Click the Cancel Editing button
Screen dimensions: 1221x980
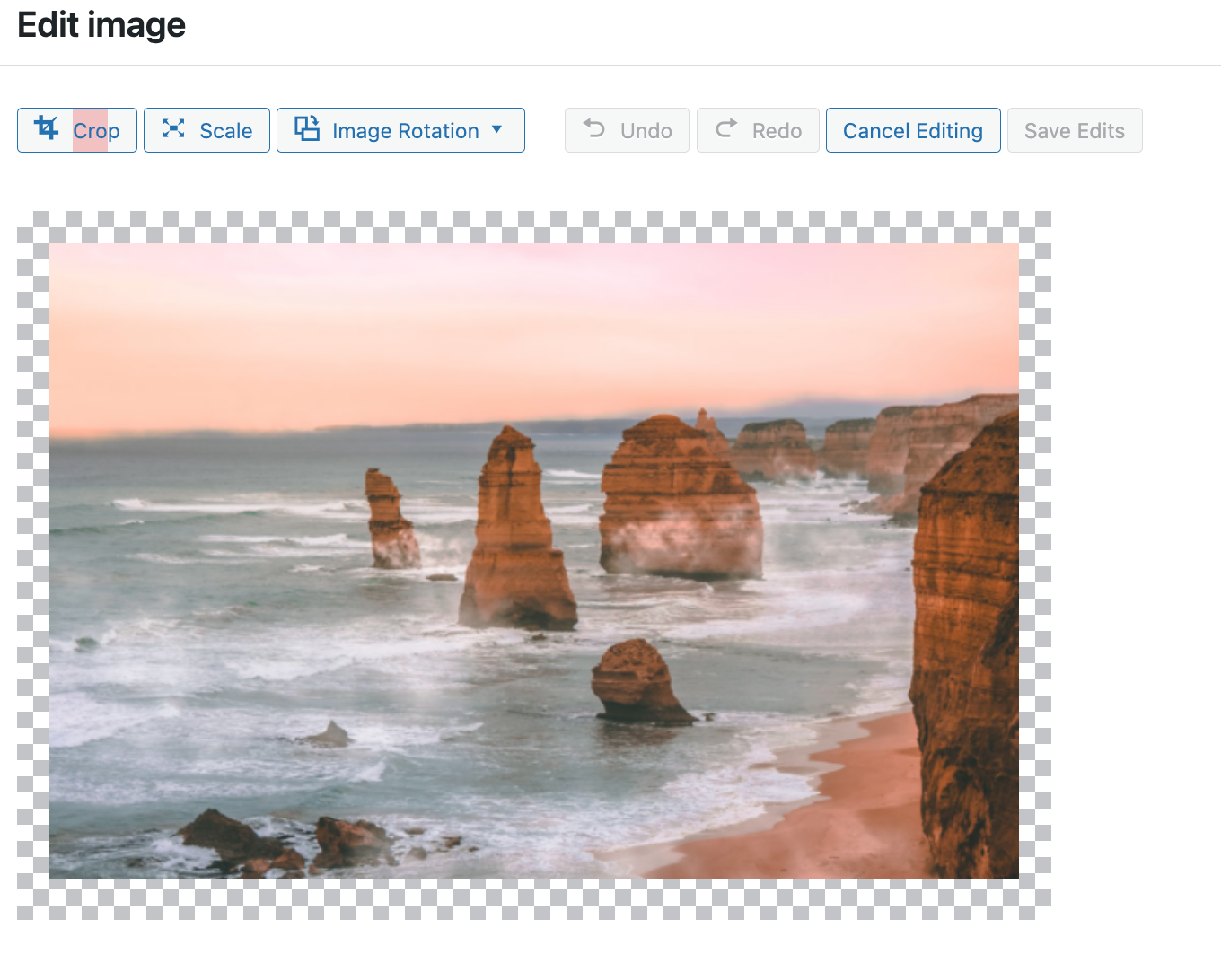[x=913, y=130]
